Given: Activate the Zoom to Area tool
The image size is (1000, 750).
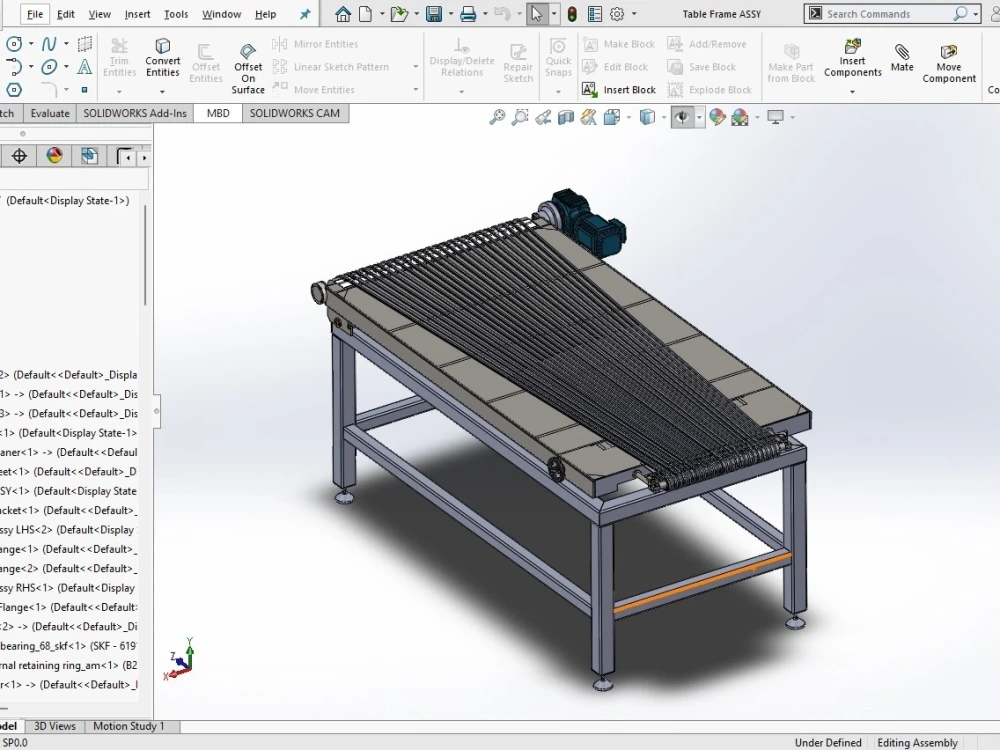Looking at the screenshot, I should click(x=521, y=117).
